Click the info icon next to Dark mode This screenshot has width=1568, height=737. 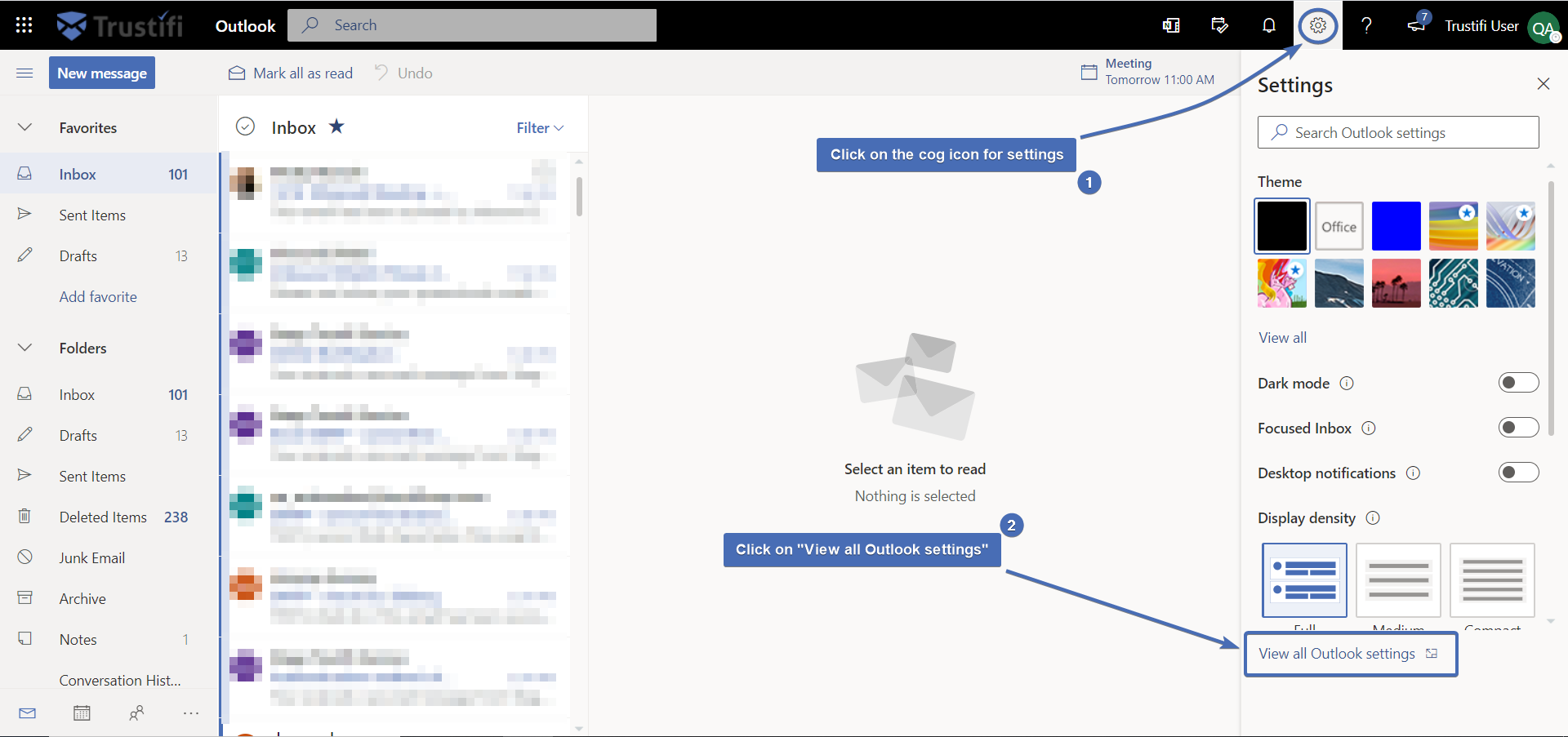tap(1347, 383)
